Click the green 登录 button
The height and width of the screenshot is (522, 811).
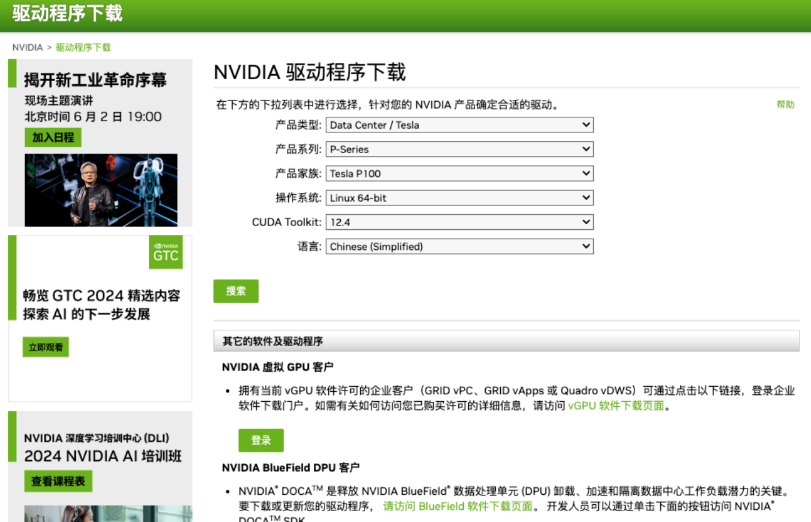tap(261, 440)
